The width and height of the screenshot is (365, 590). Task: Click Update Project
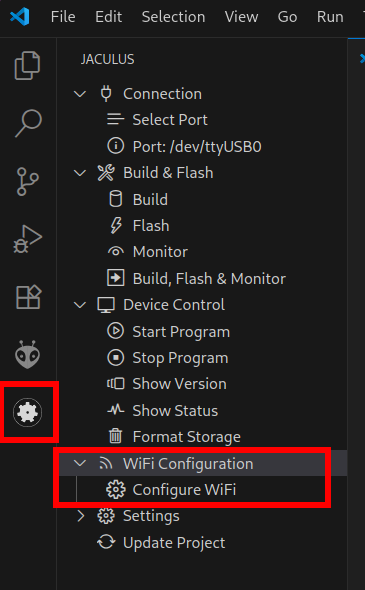174,543
